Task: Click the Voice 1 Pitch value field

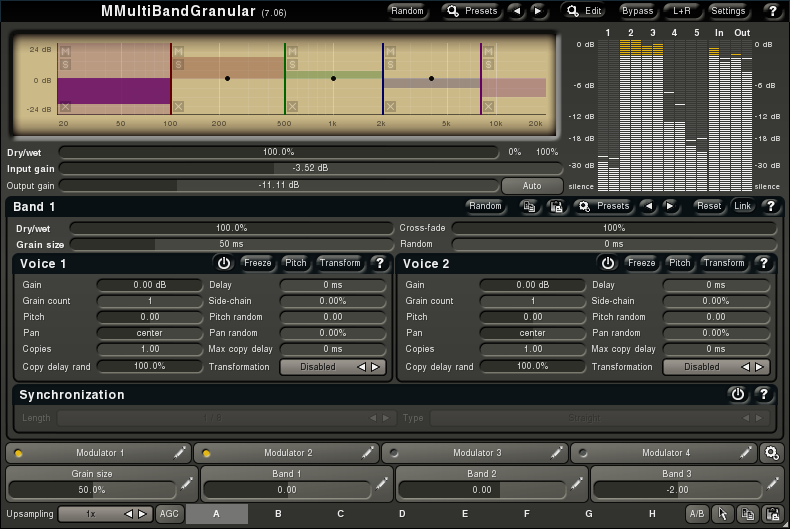Action: coord(150,317)
